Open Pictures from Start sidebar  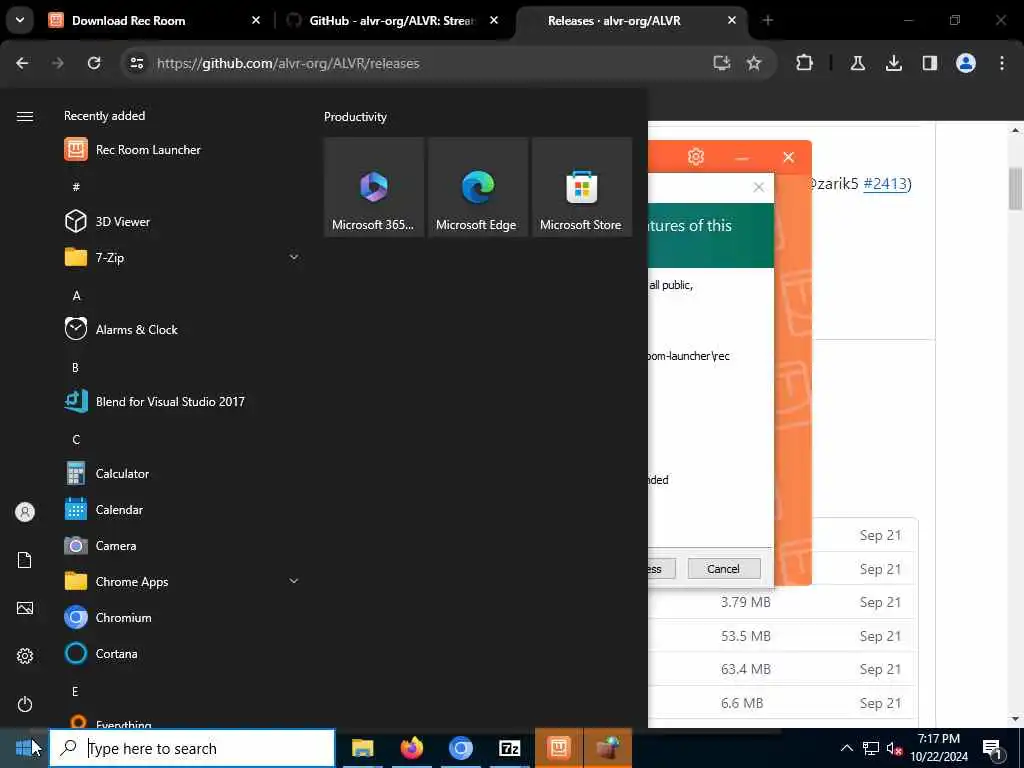[25, 608]
